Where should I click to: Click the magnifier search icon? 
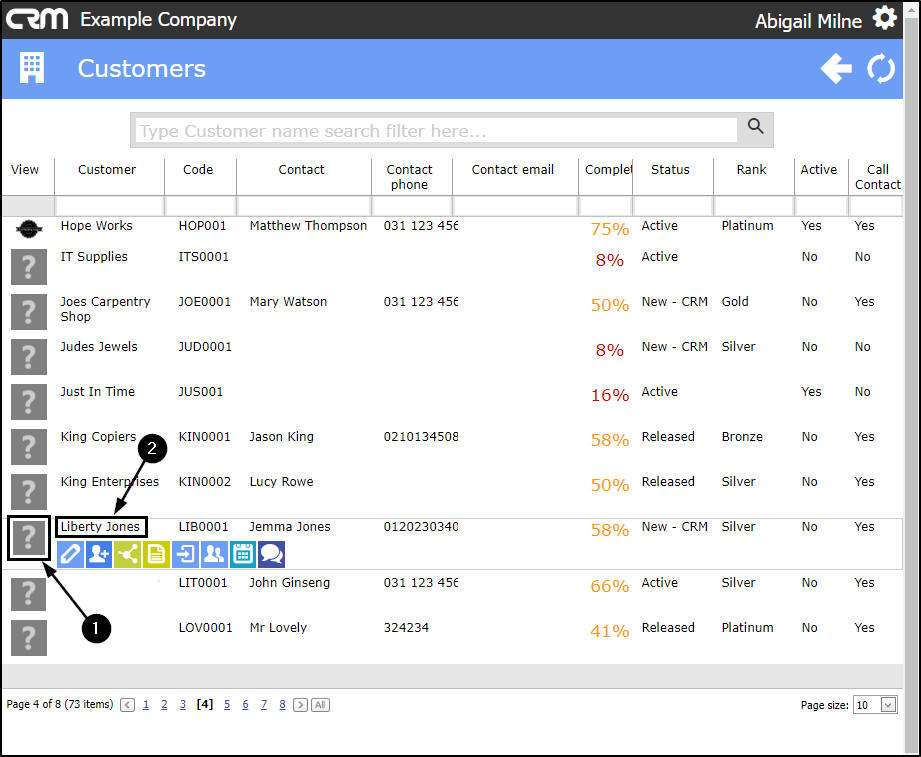[755, 126]
